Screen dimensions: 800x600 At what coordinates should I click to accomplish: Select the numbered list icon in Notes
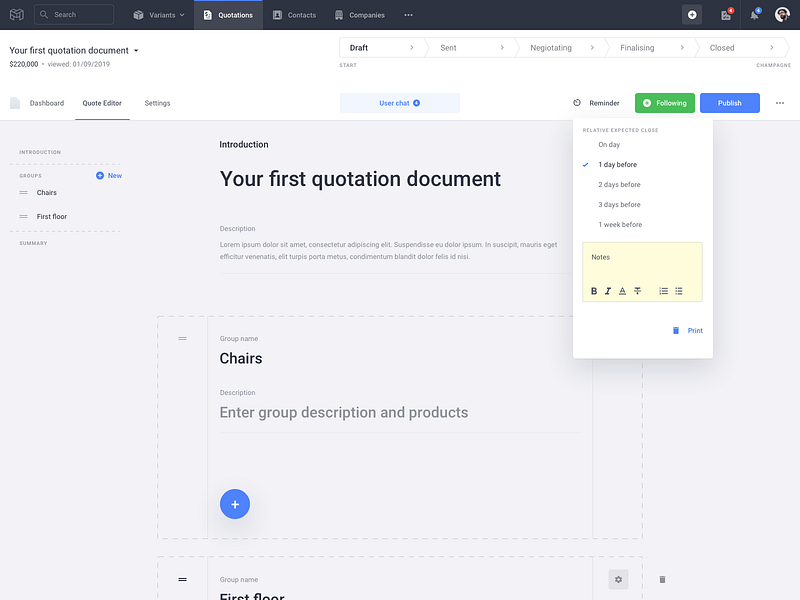[663, 291]
